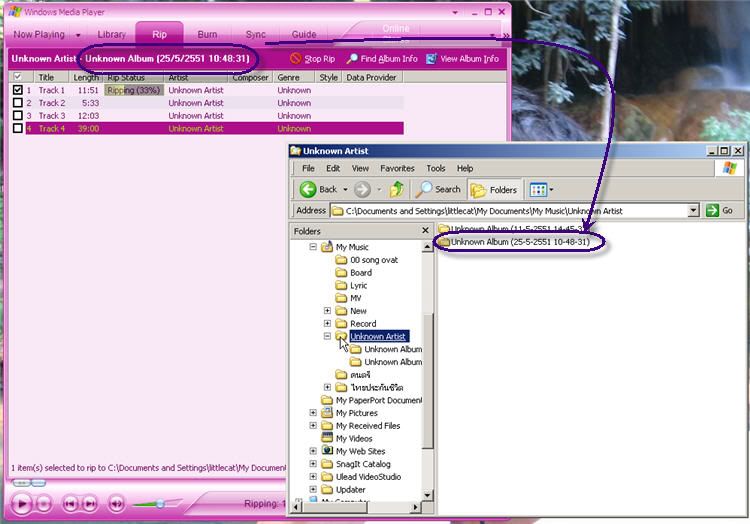Viewport: 750px width, 524px height.
Task: Click the Stop playback button
Action: [x=44, y=504]
